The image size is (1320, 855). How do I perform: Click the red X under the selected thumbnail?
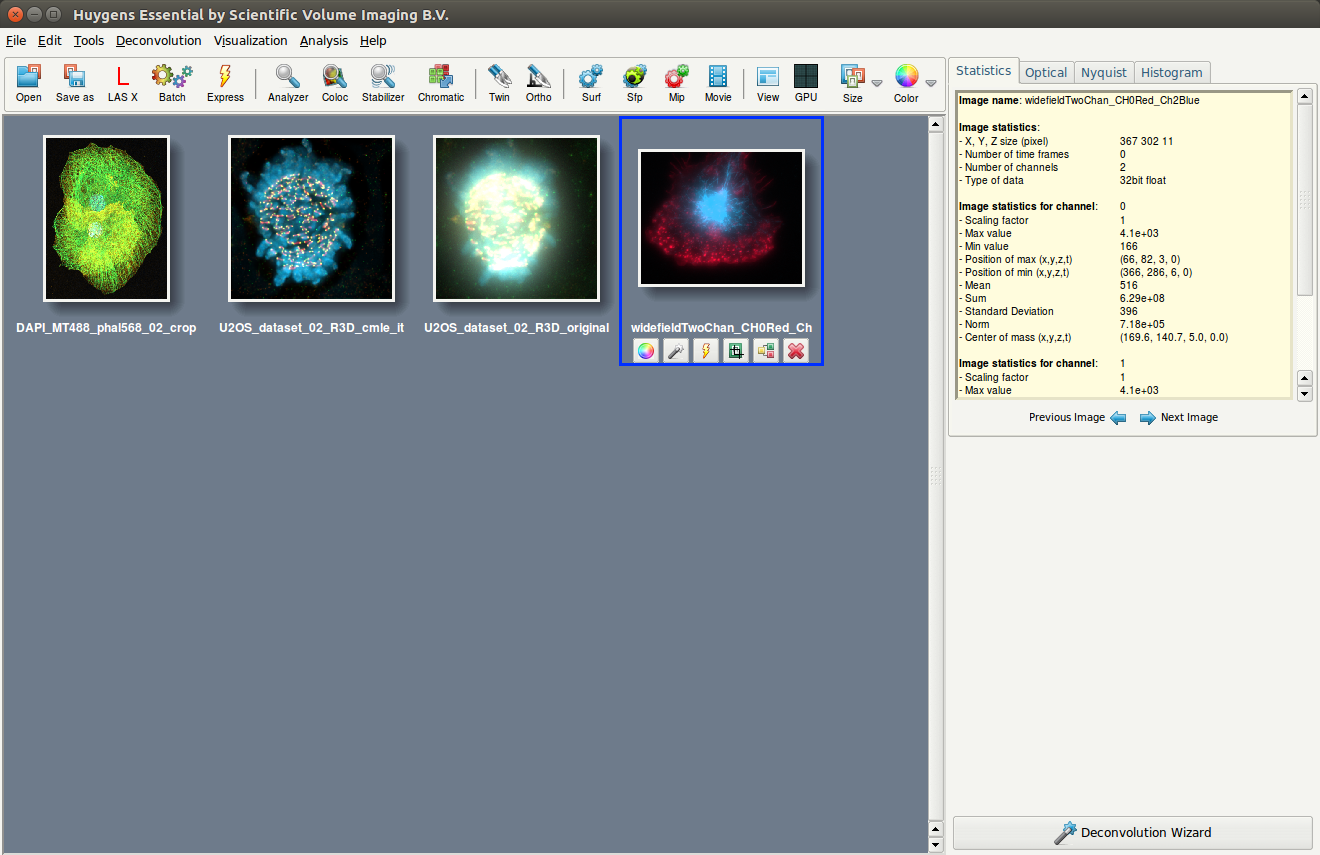click(x=796, y=351)
